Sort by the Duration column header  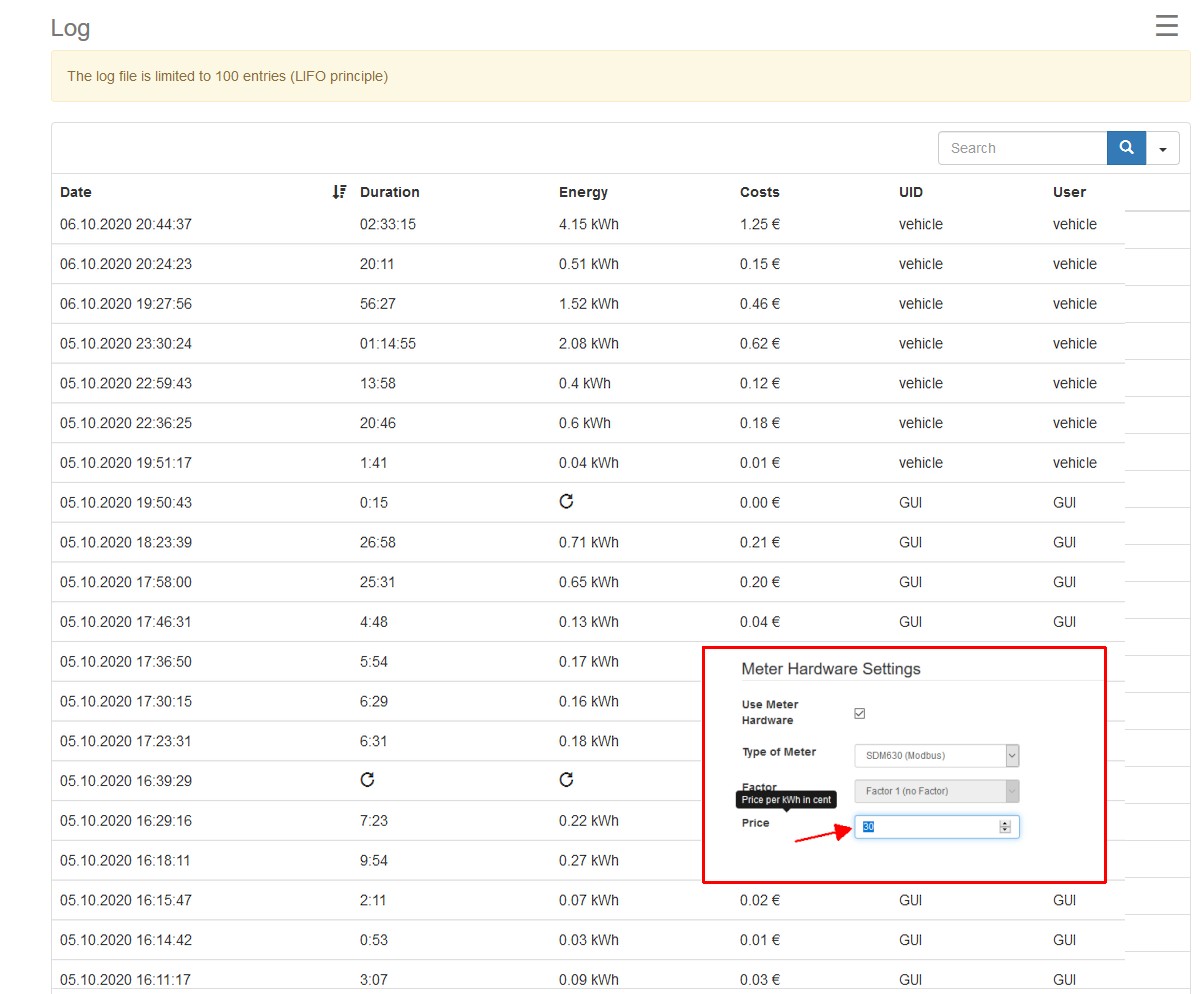(389, 192)
